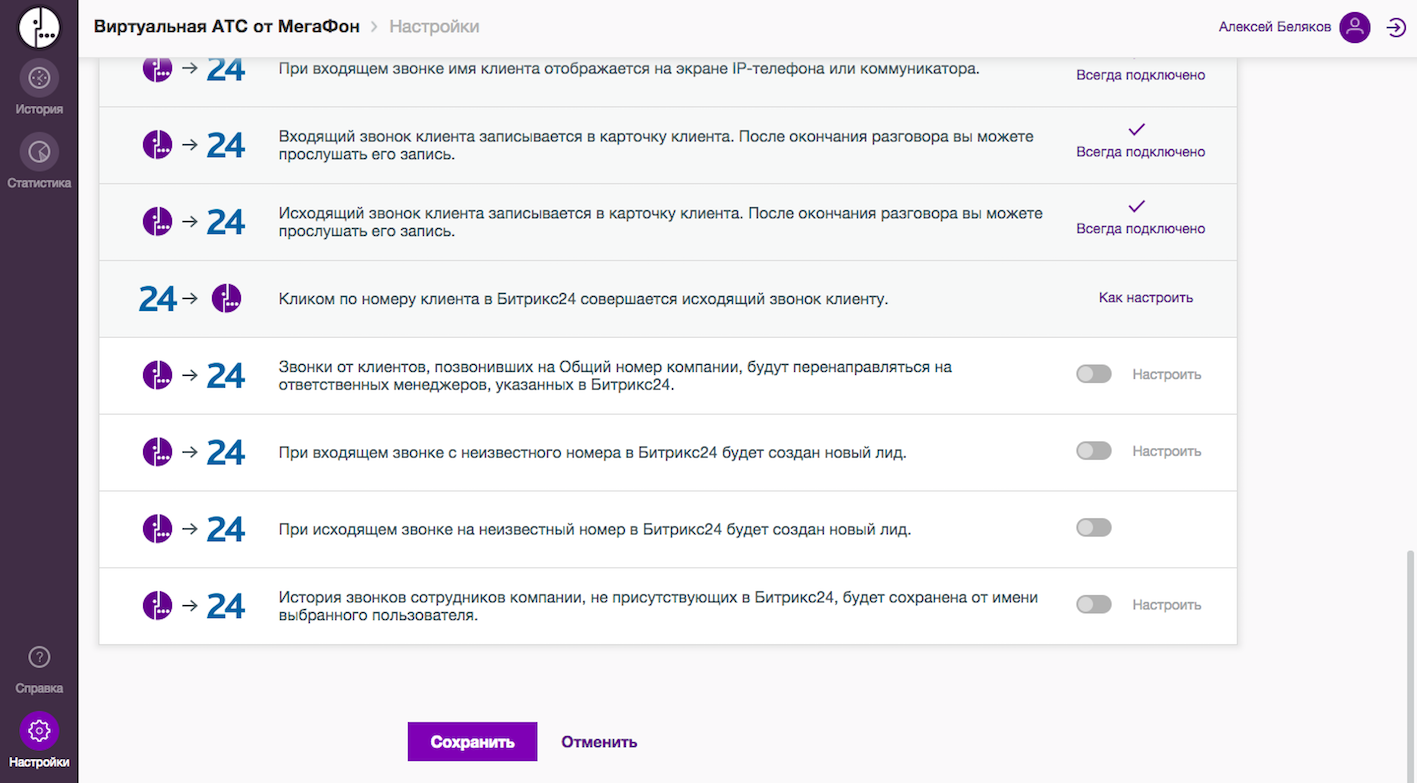1417x783 pixels.
Task: Click the checkmark for outgoing call recording
Action: [x=1136, y=206]
